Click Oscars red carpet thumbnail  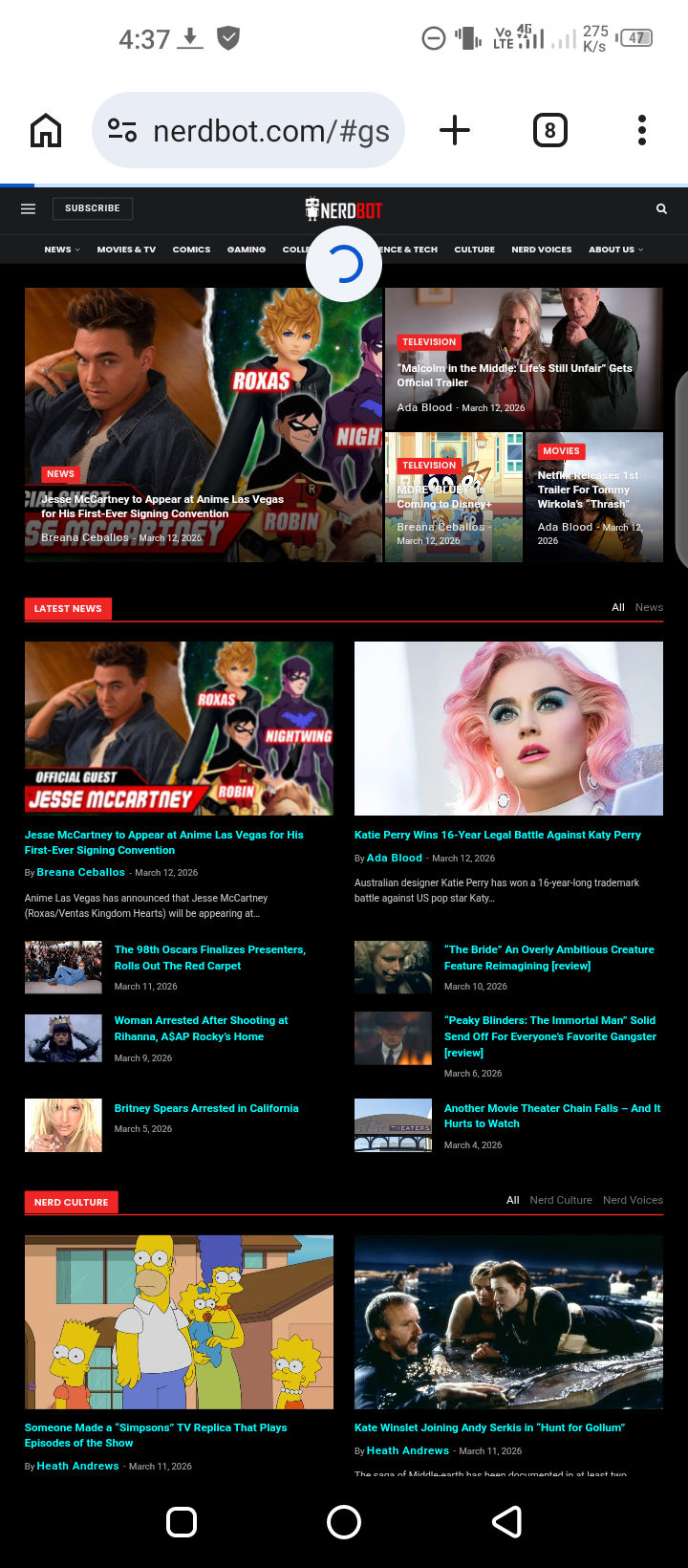pyautogui.click(x=63, y=968)
